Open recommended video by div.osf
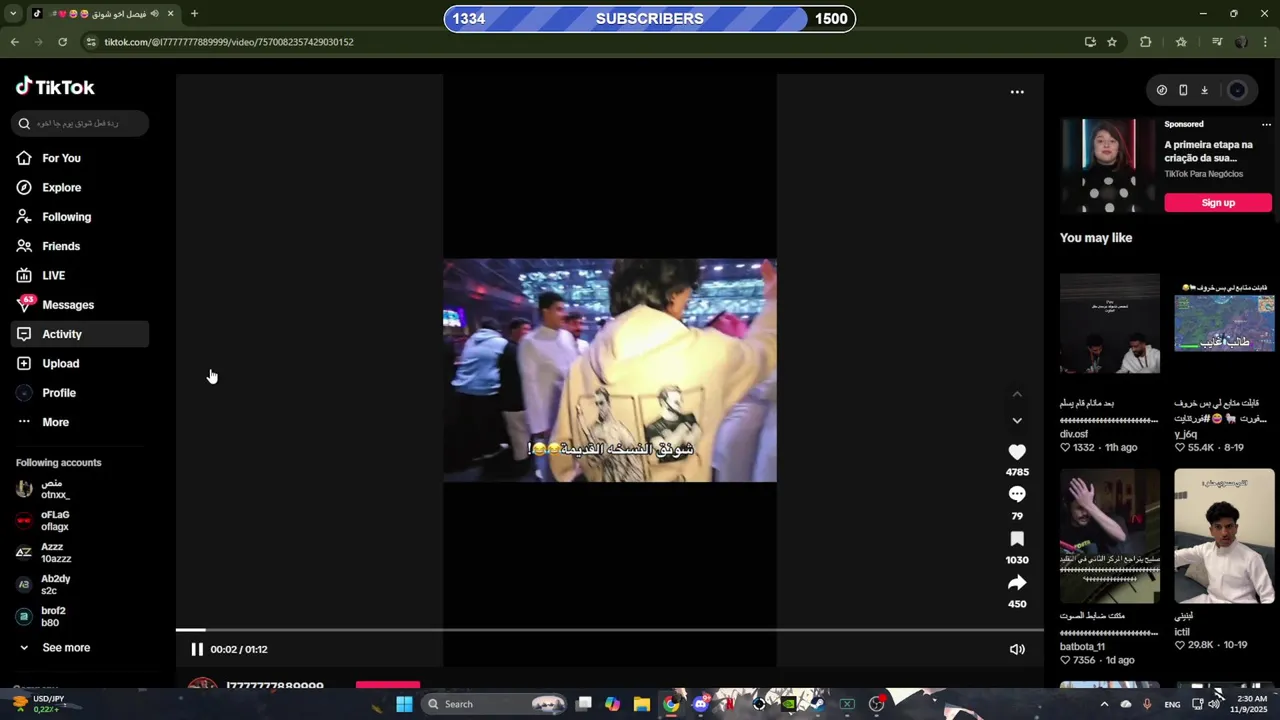Screen dimensions: 1280x720 [x=1110, y=323]
